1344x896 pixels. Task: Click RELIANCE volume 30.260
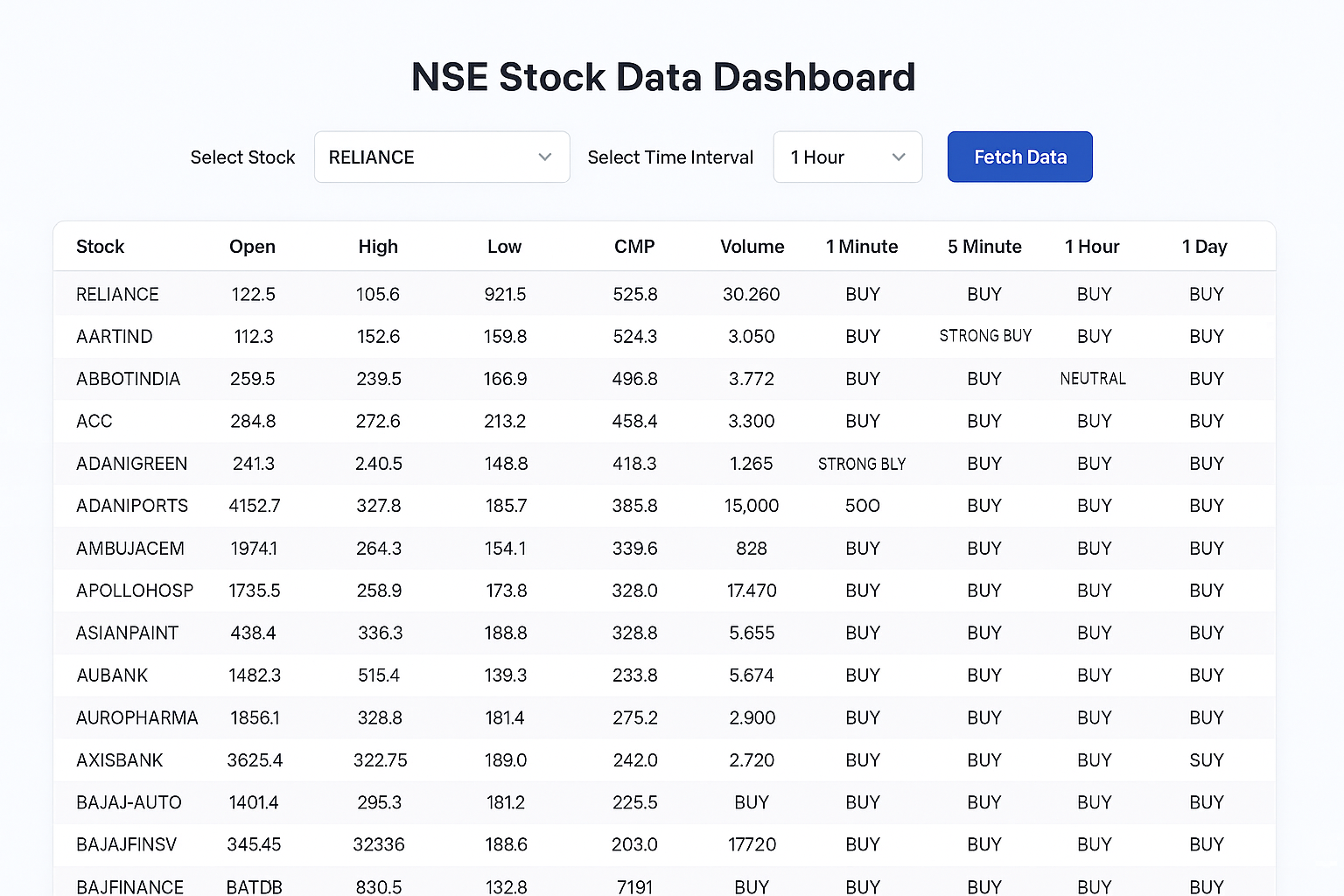(752, 294)
